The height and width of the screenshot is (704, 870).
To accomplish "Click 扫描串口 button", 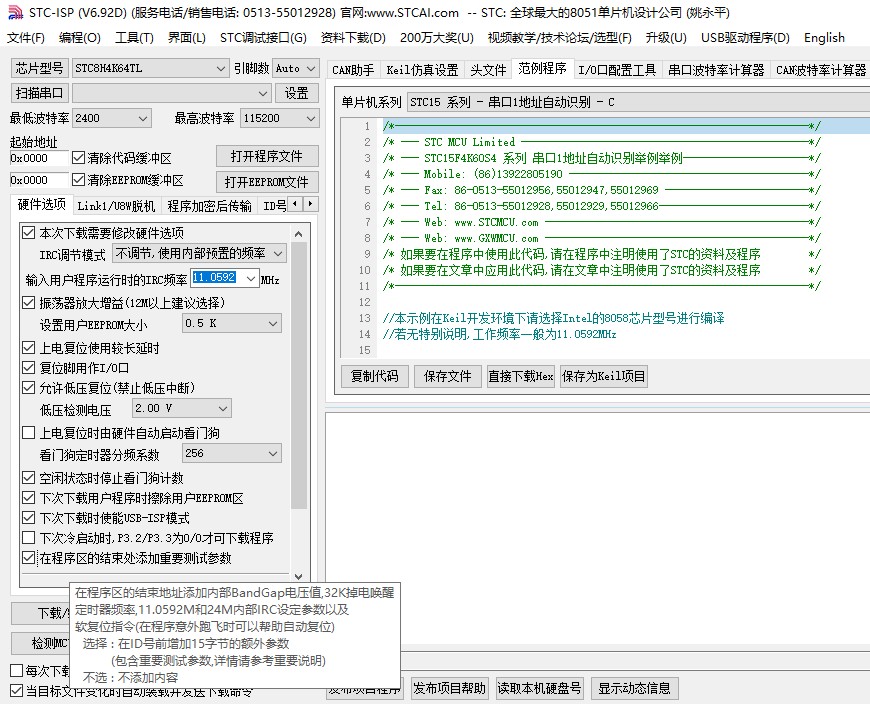I will pos(39,93).
